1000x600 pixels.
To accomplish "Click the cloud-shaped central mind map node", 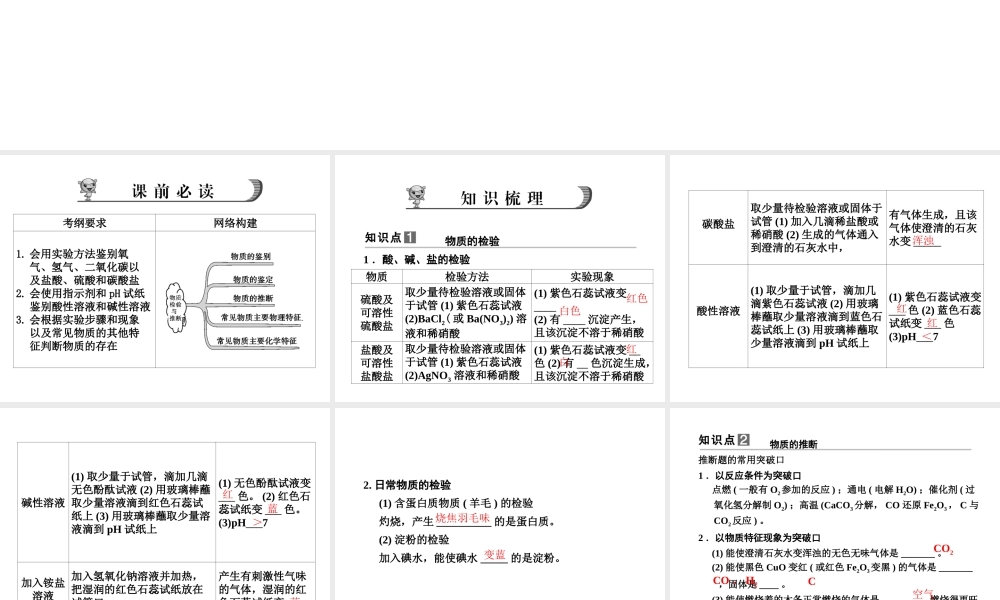I will coord(176,308).
